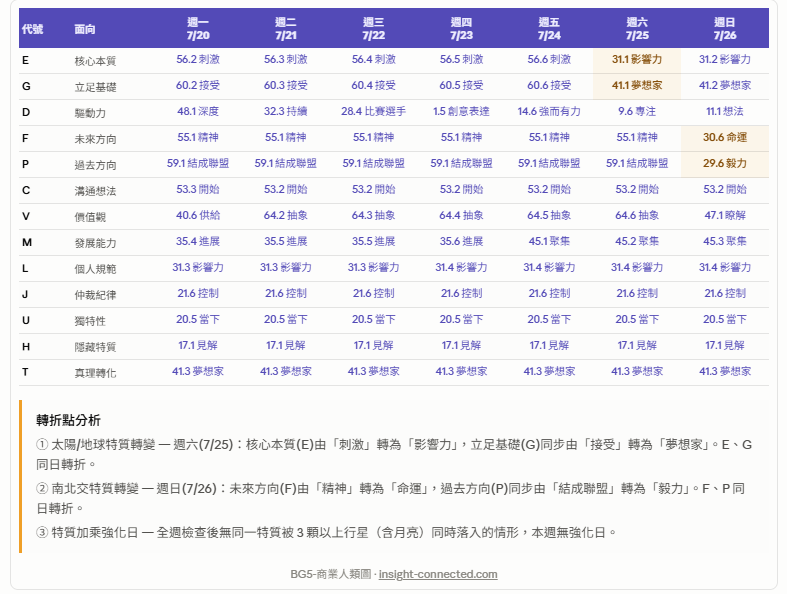
Task: Click the 53.3 開始 cell
Action: pyautogui.click(x=198, y=190)
